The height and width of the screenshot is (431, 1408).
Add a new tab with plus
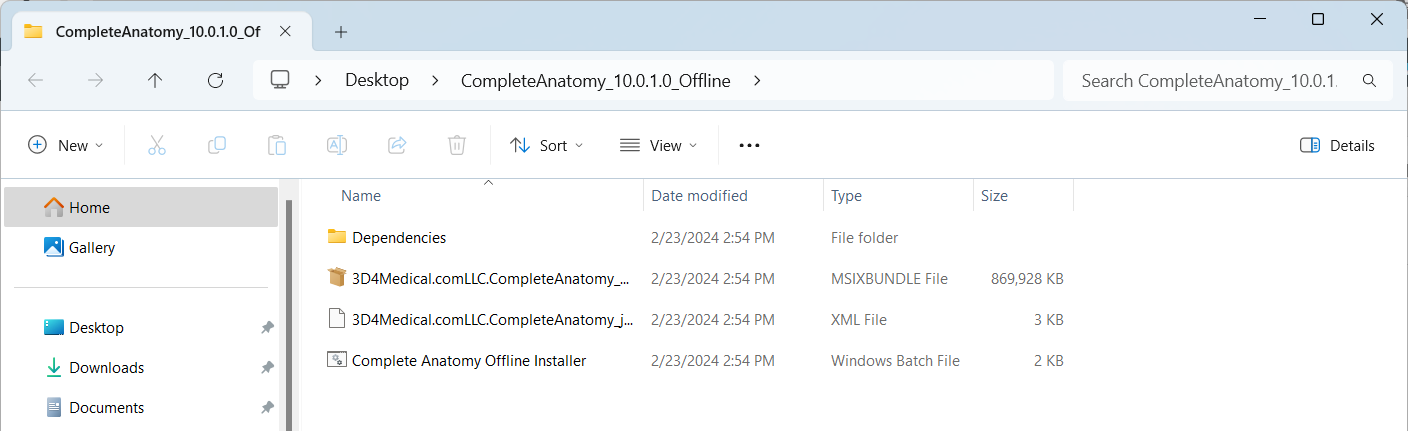coord(341,32)
